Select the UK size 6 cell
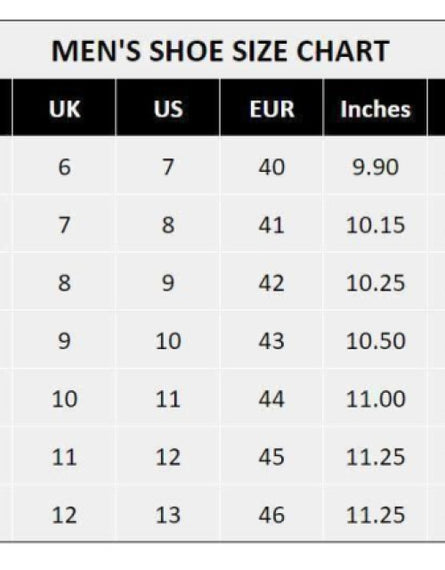 64,167
